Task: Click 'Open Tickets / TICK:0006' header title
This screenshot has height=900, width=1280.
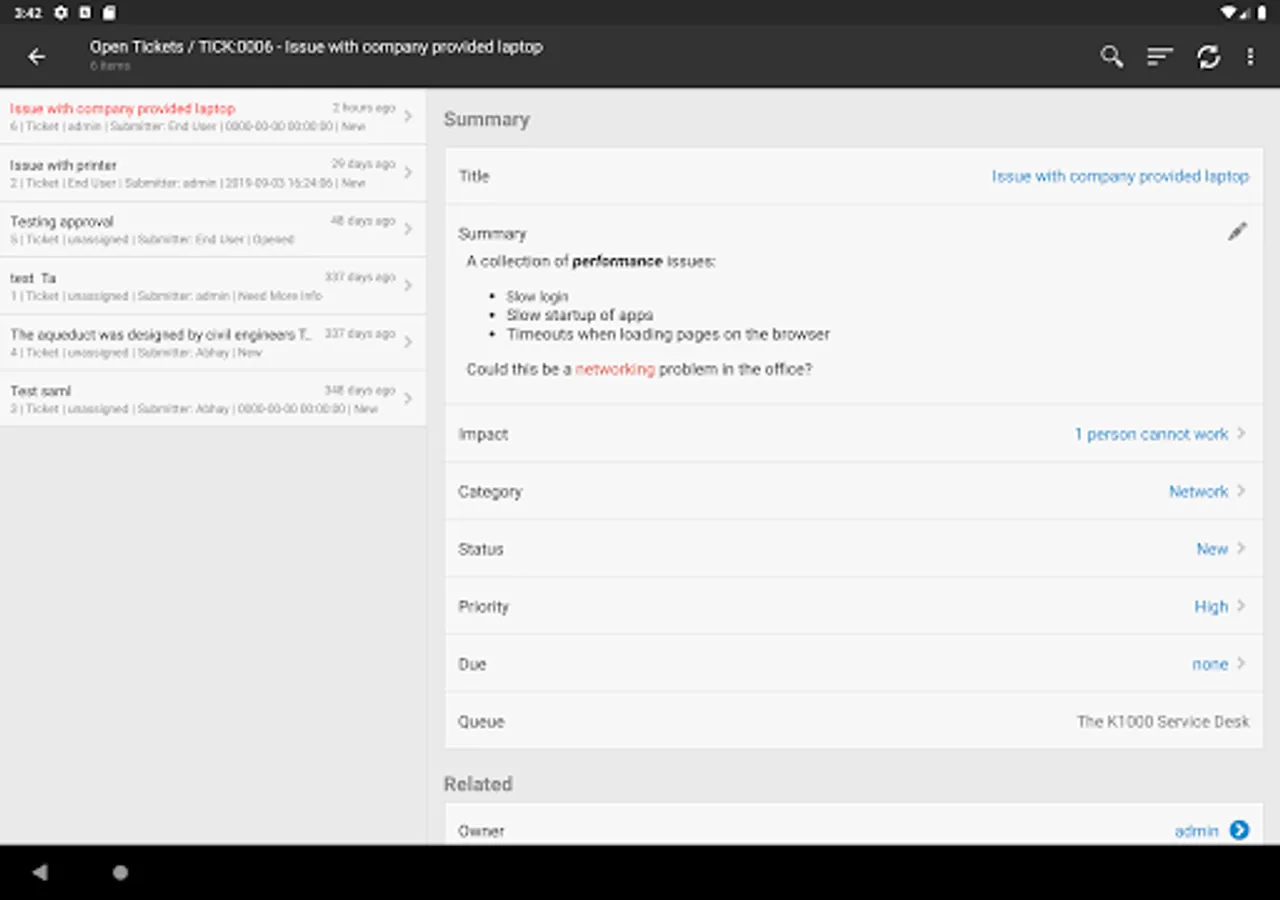Action: 316,47
